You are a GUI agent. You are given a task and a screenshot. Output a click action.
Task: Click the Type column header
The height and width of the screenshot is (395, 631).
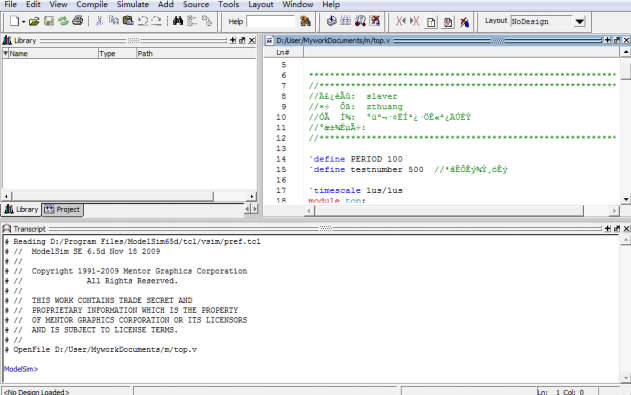(117, 53)
